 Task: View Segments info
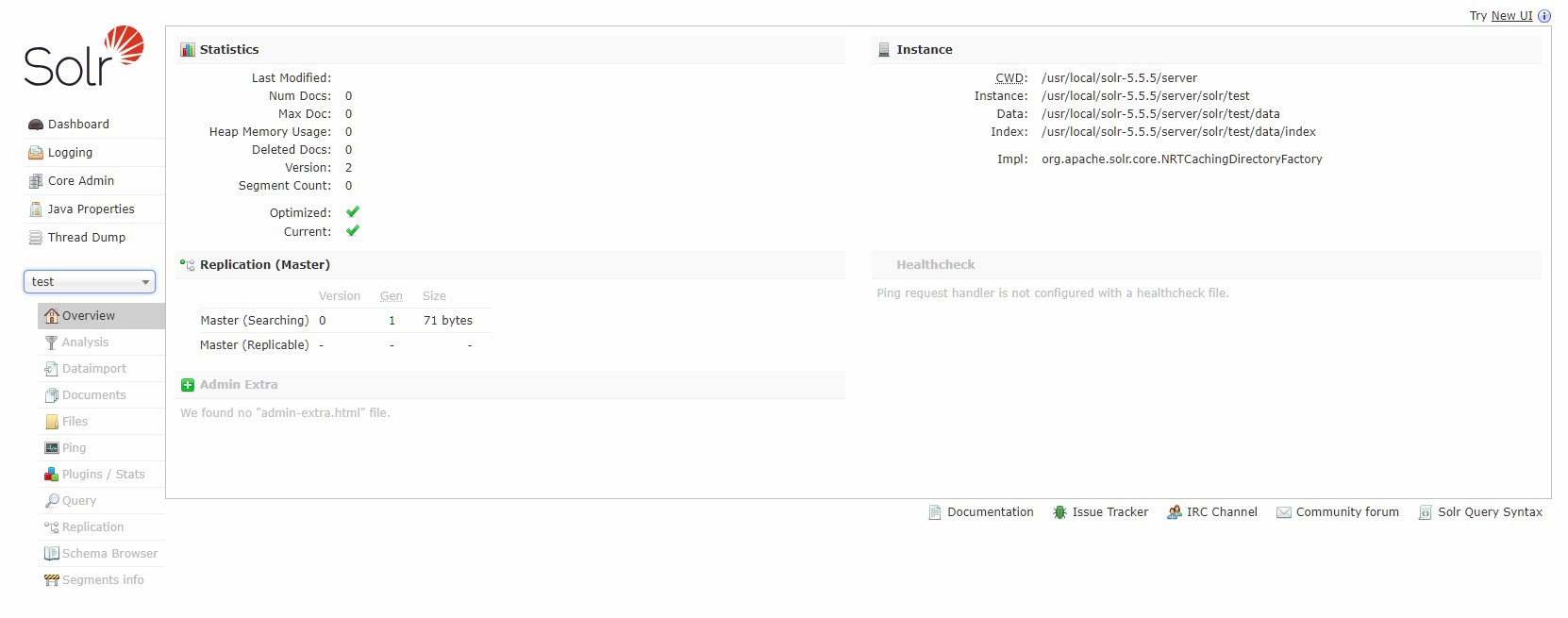(103, 580)
